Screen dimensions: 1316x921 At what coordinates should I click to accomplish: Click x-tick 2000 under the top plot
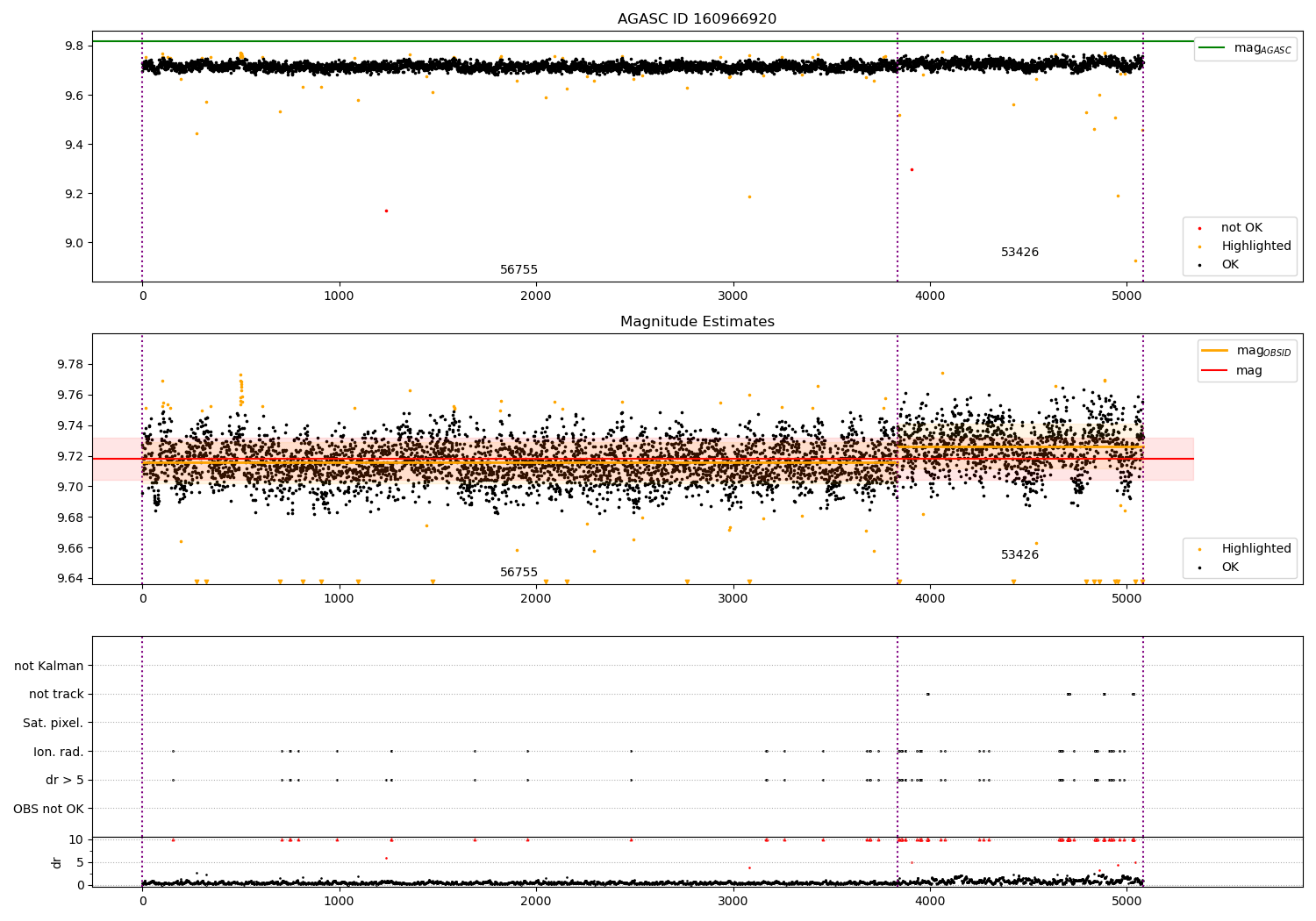tap(536, 296)
